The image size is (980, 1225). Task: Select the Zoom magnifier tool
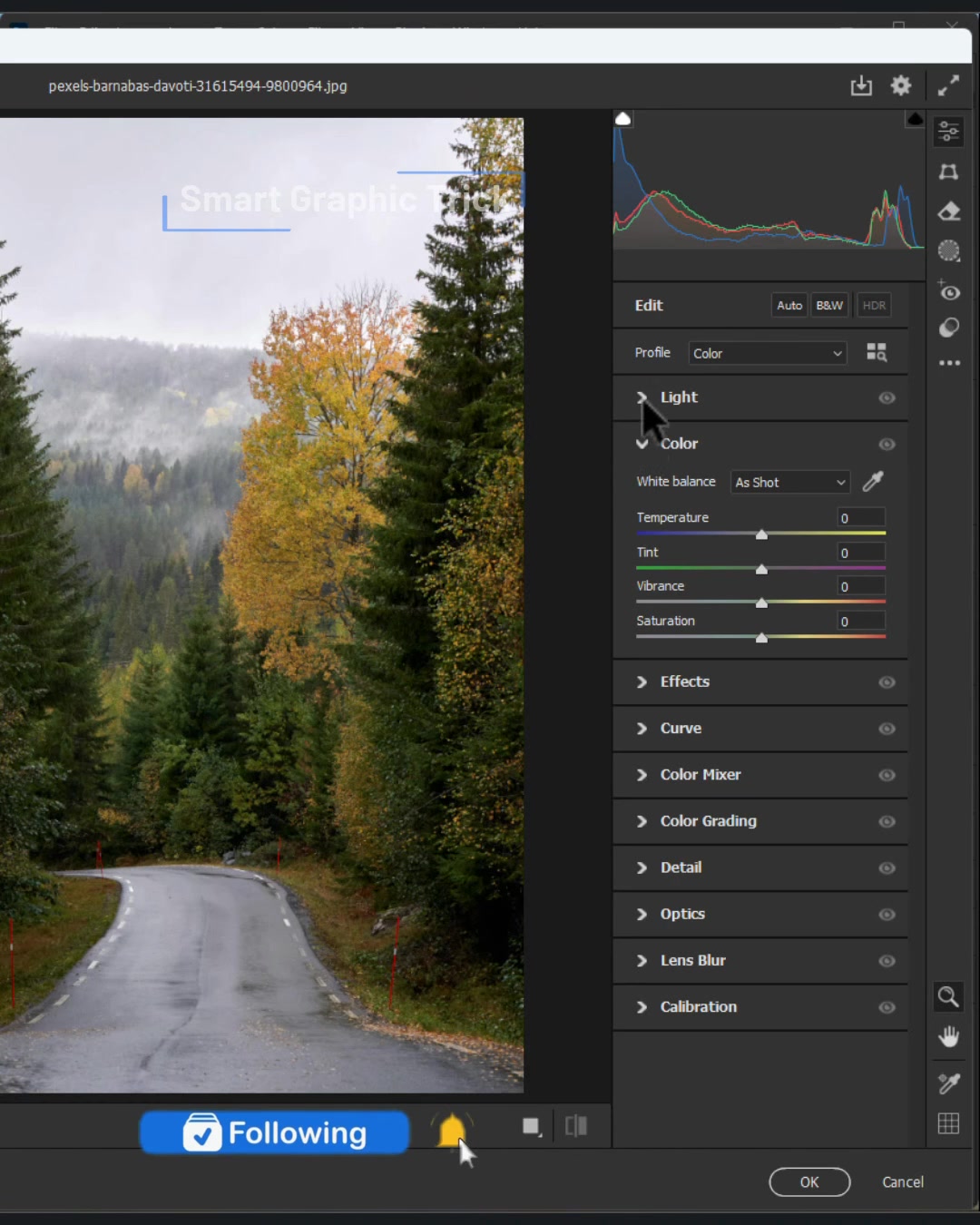tap(948, 997)
